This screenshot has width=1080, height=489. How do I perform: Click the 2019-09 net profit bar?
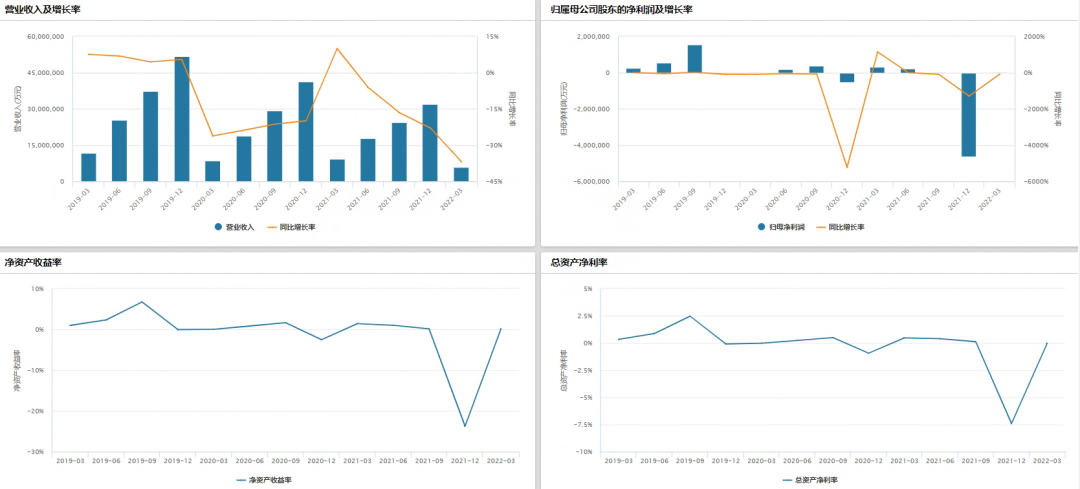(694, 59)
